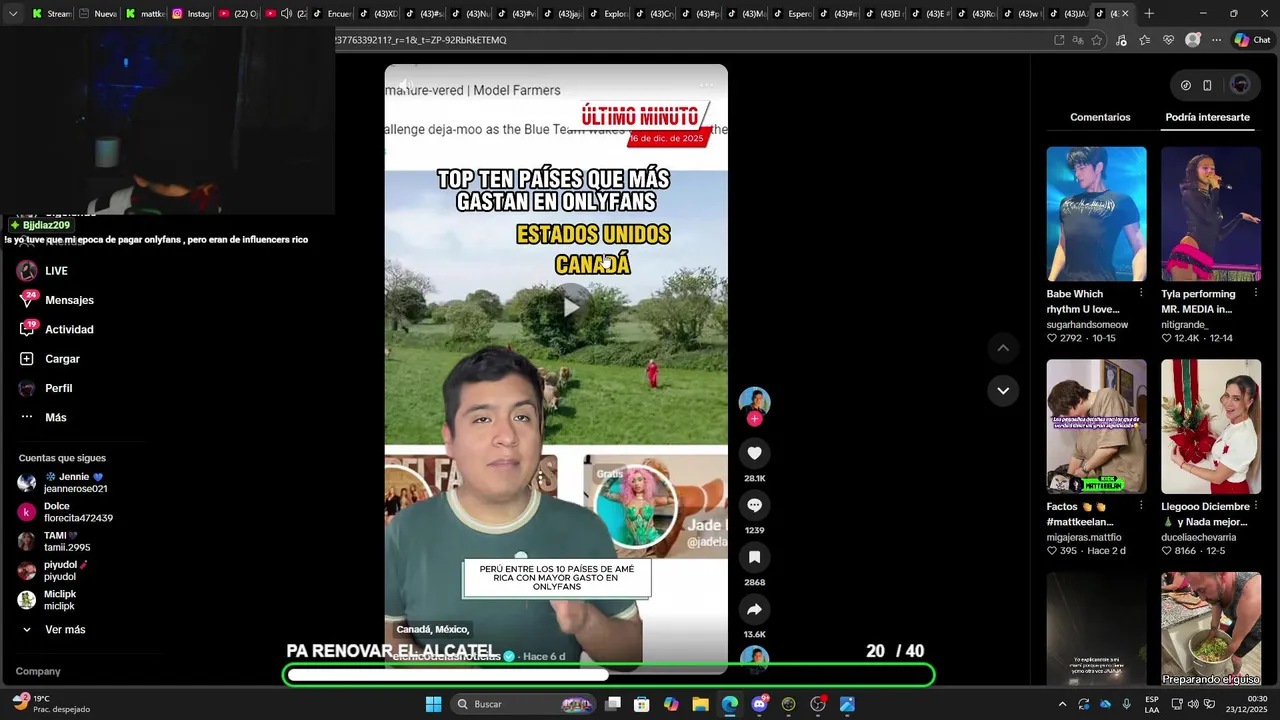Open Microsoft Store from the taskbar
The height and width of the screenshot is (720, 1280).
pos(642,704)
